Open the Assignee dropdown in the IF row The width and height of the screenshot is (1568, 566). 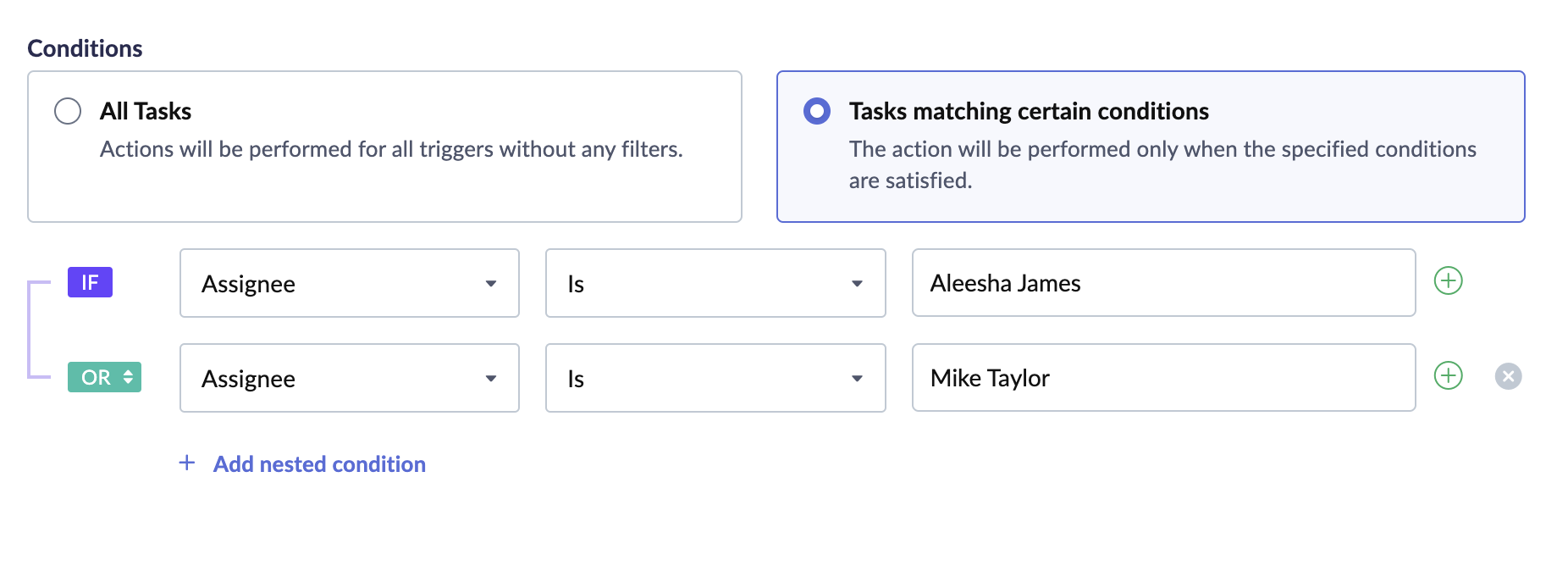(x=349, y=283)
